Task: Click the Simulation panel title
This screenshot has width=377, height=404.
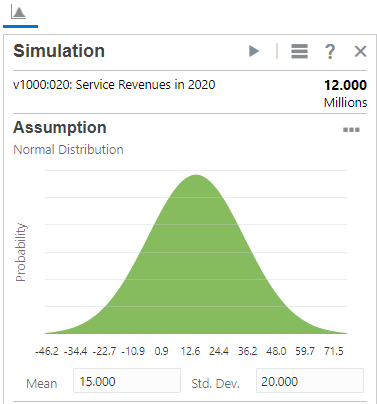Action: (x=59, y=51)
